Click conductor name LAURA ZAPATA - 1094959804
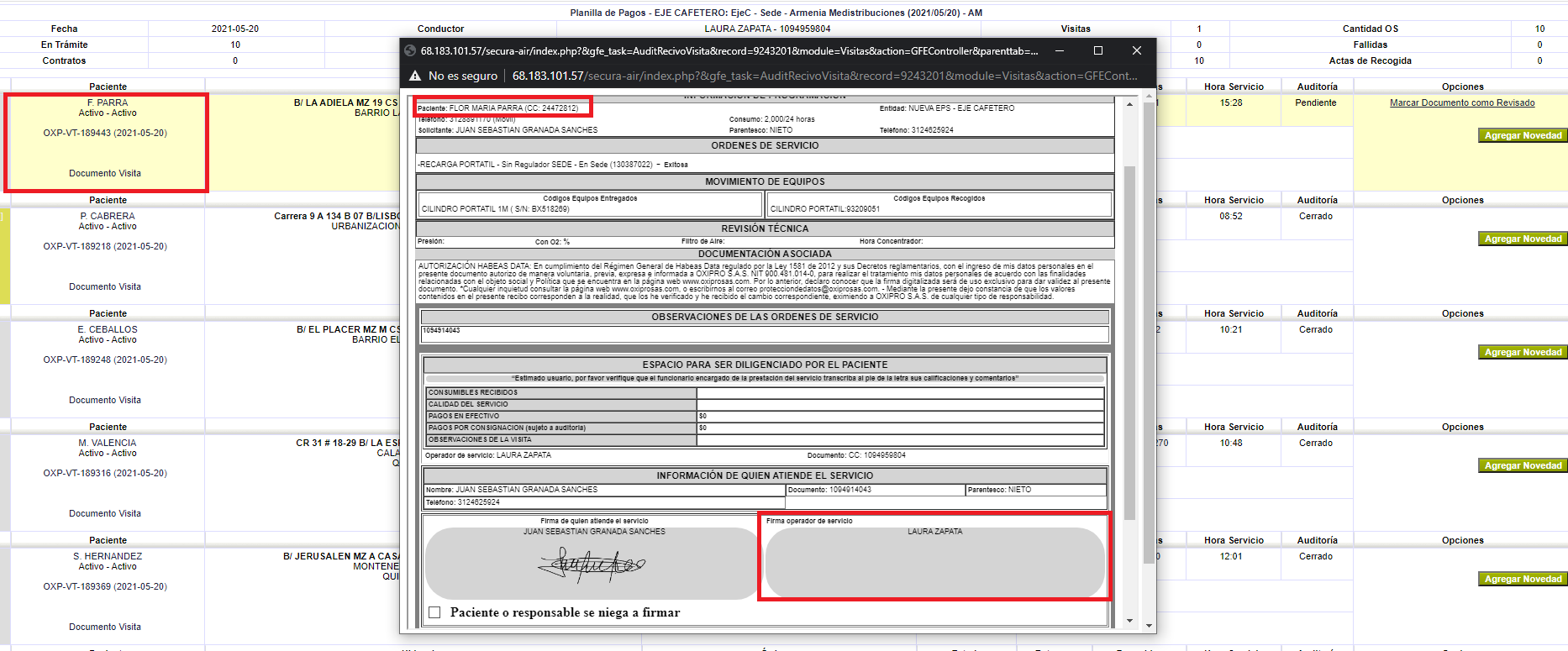 point(767,29)
